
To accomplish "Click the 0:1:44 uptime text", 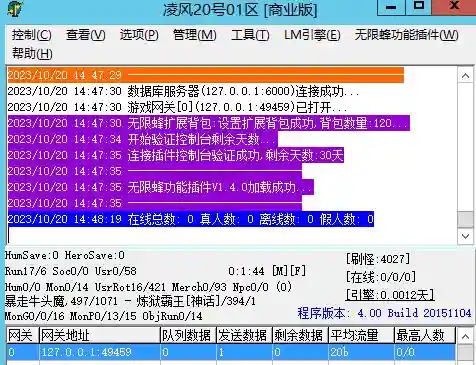I will pos(246,271).
